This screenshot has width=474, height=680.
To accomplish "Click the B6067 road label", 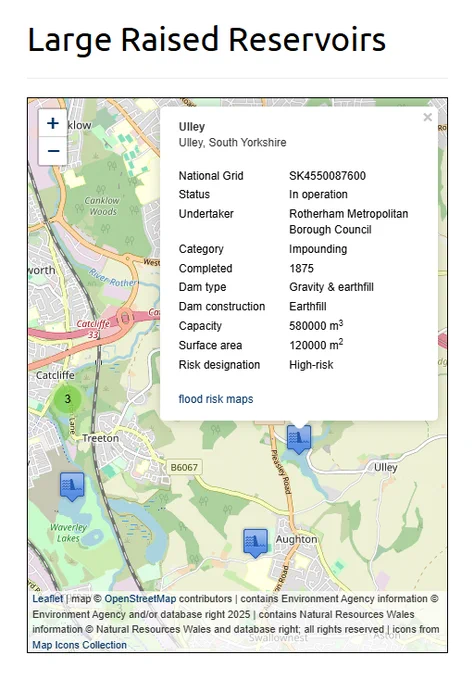I will (x=184, y=468).
